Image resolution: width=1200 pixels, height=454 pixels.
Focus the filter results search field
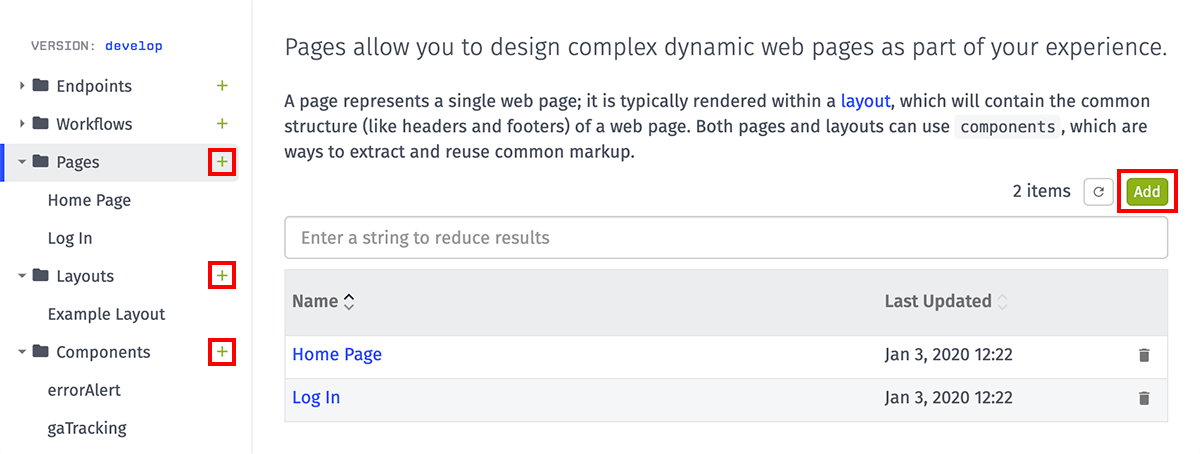pyautogui.click(x=726, y=238)
